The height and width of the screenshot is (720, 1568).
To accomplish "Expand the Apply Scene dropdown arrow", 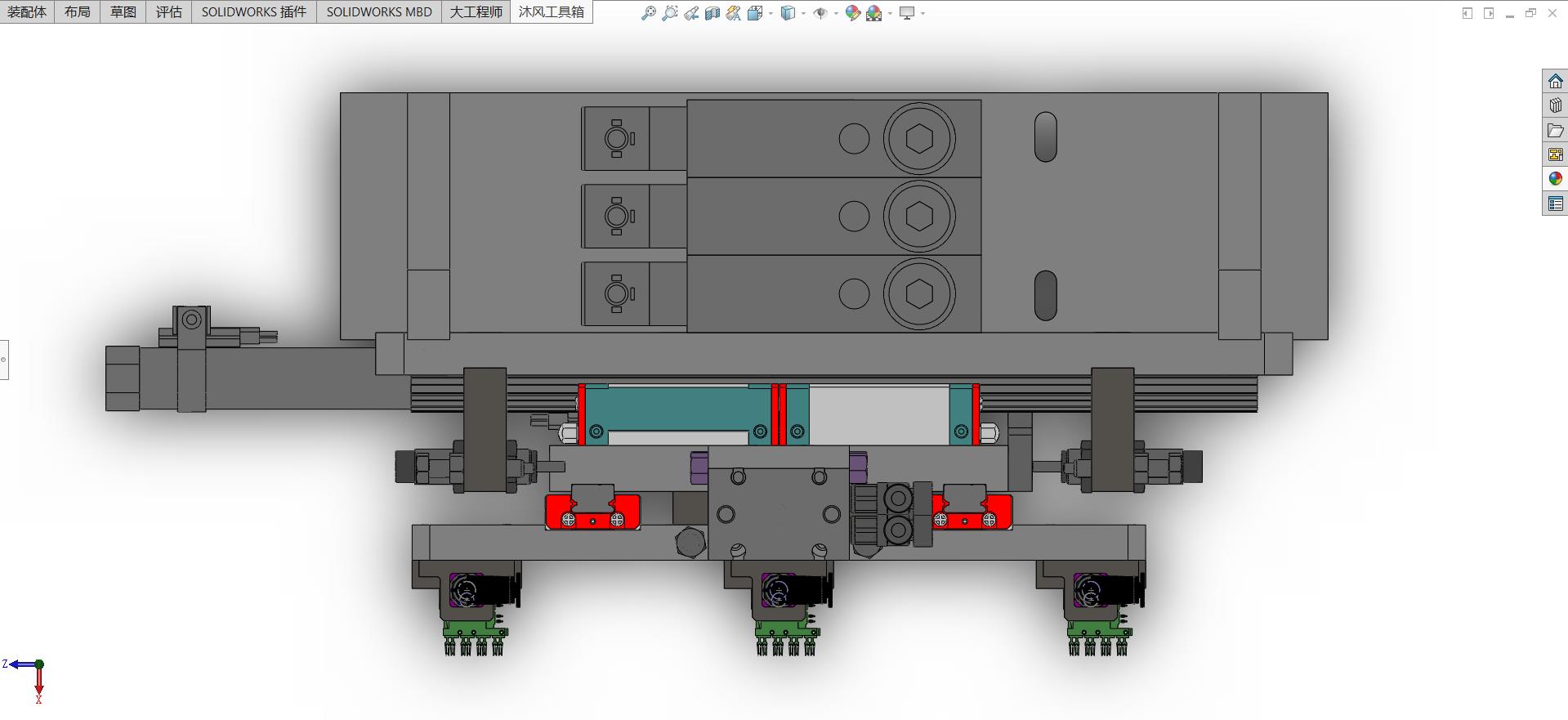I will coord(890,13).
